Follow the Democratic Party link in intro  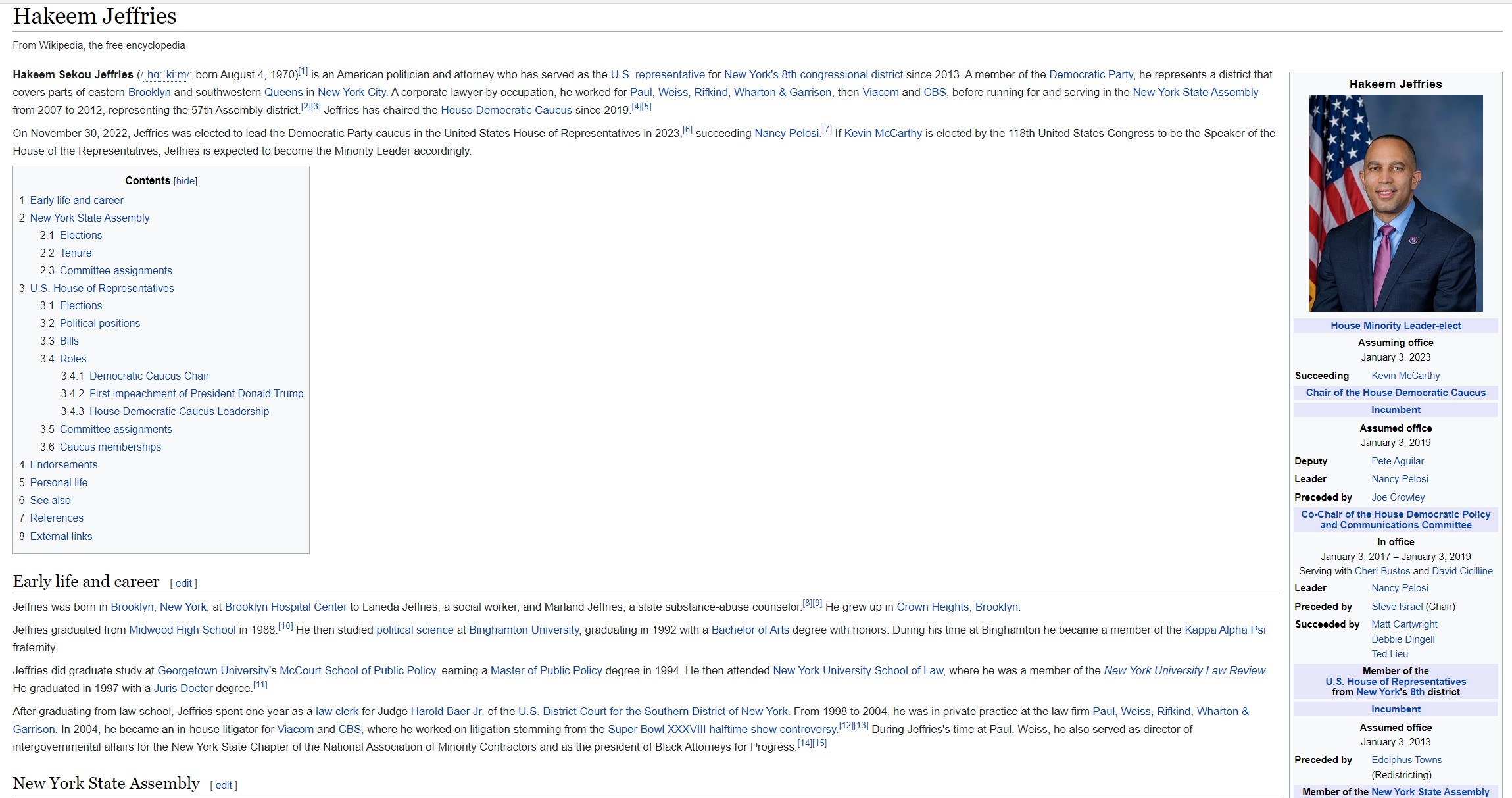[x=1091, y=74]
